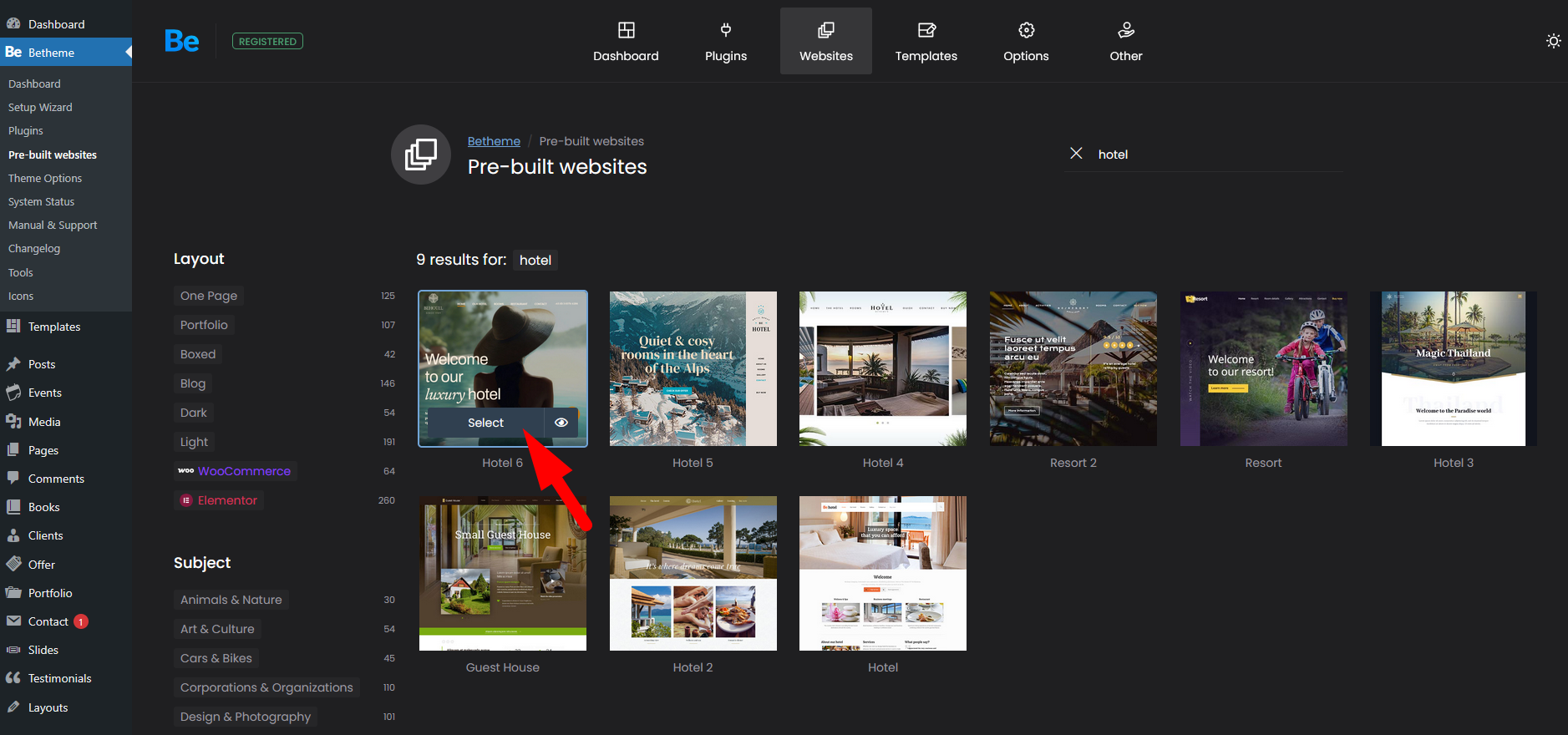This screenshot has width=1568, height=735.
Task: Open the Resort 2 website thumbnail
Action: pos(1073,368)
